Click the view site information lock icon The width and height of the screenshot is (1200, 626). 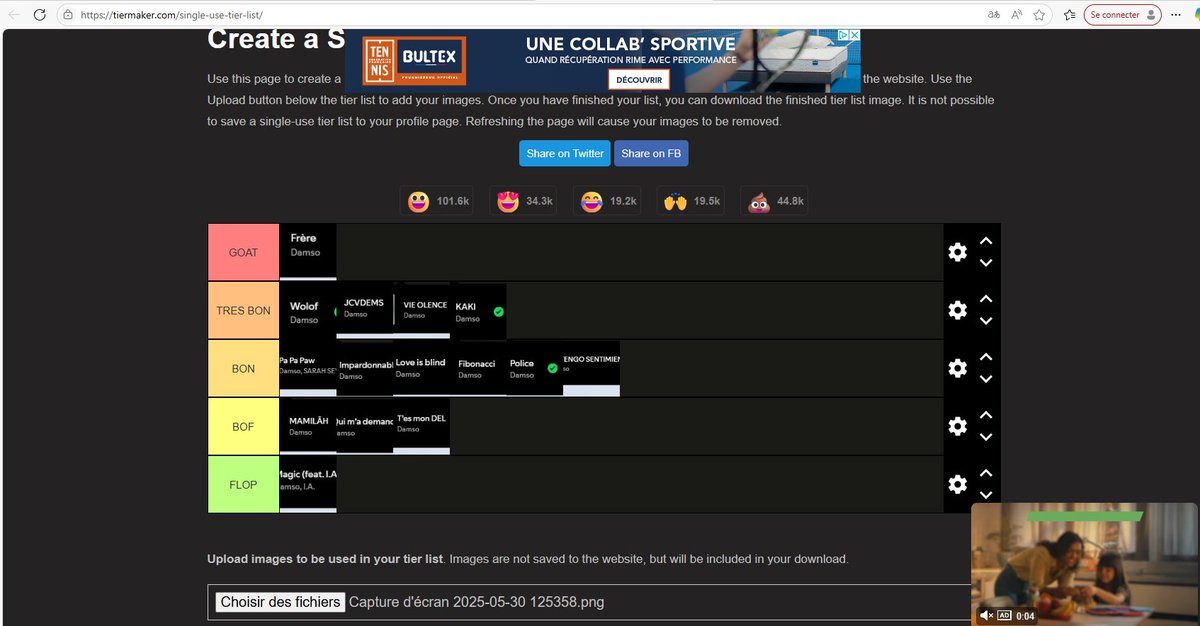click(67, 15)
